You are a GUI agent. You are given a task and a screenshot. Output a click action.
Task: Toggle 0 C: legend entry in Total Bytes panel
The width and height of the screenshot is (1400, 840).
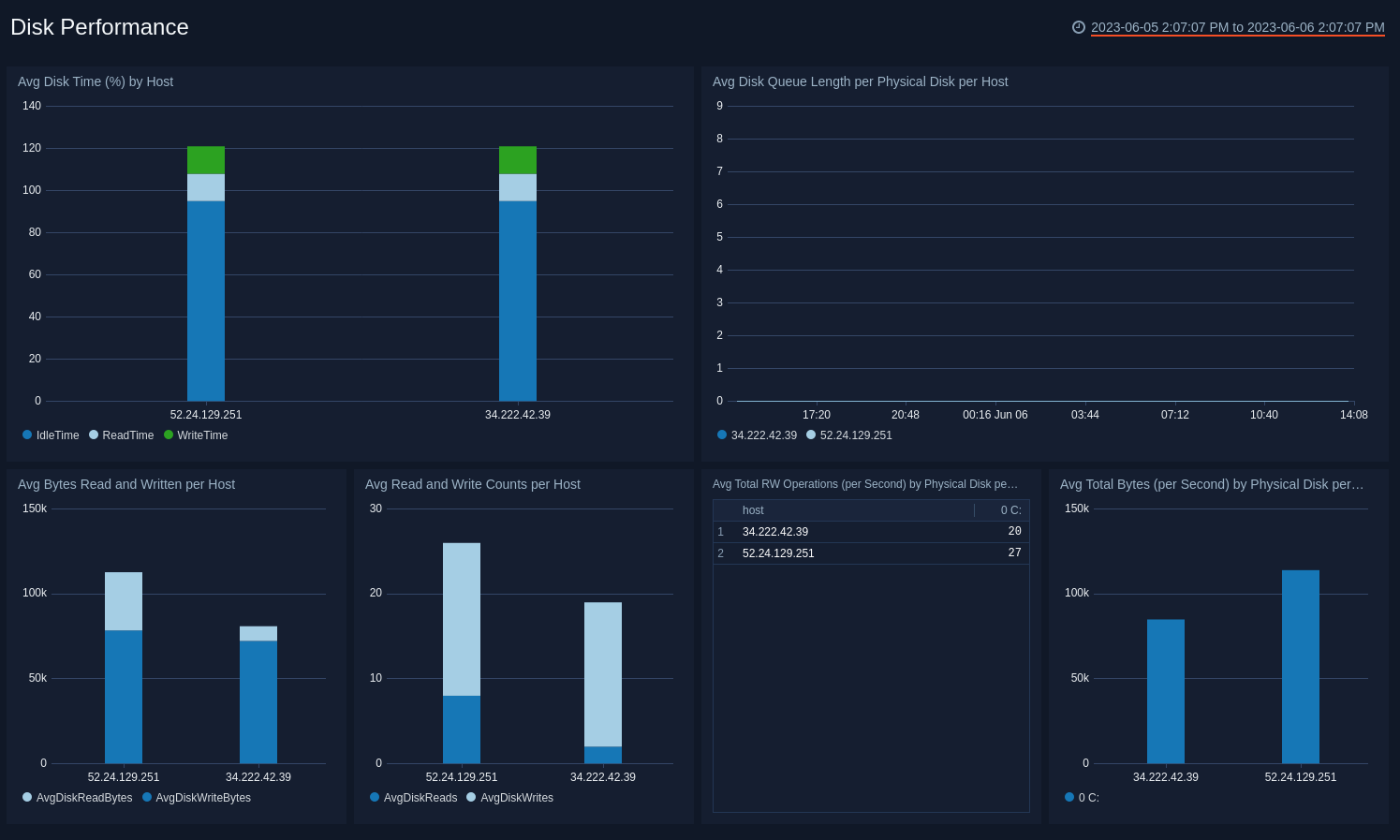[1082, 798]
